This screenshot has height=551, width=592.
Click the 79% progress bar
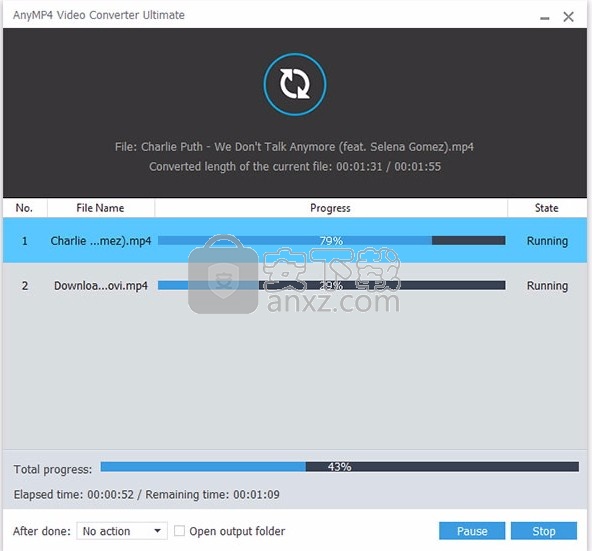pos(331,241)
